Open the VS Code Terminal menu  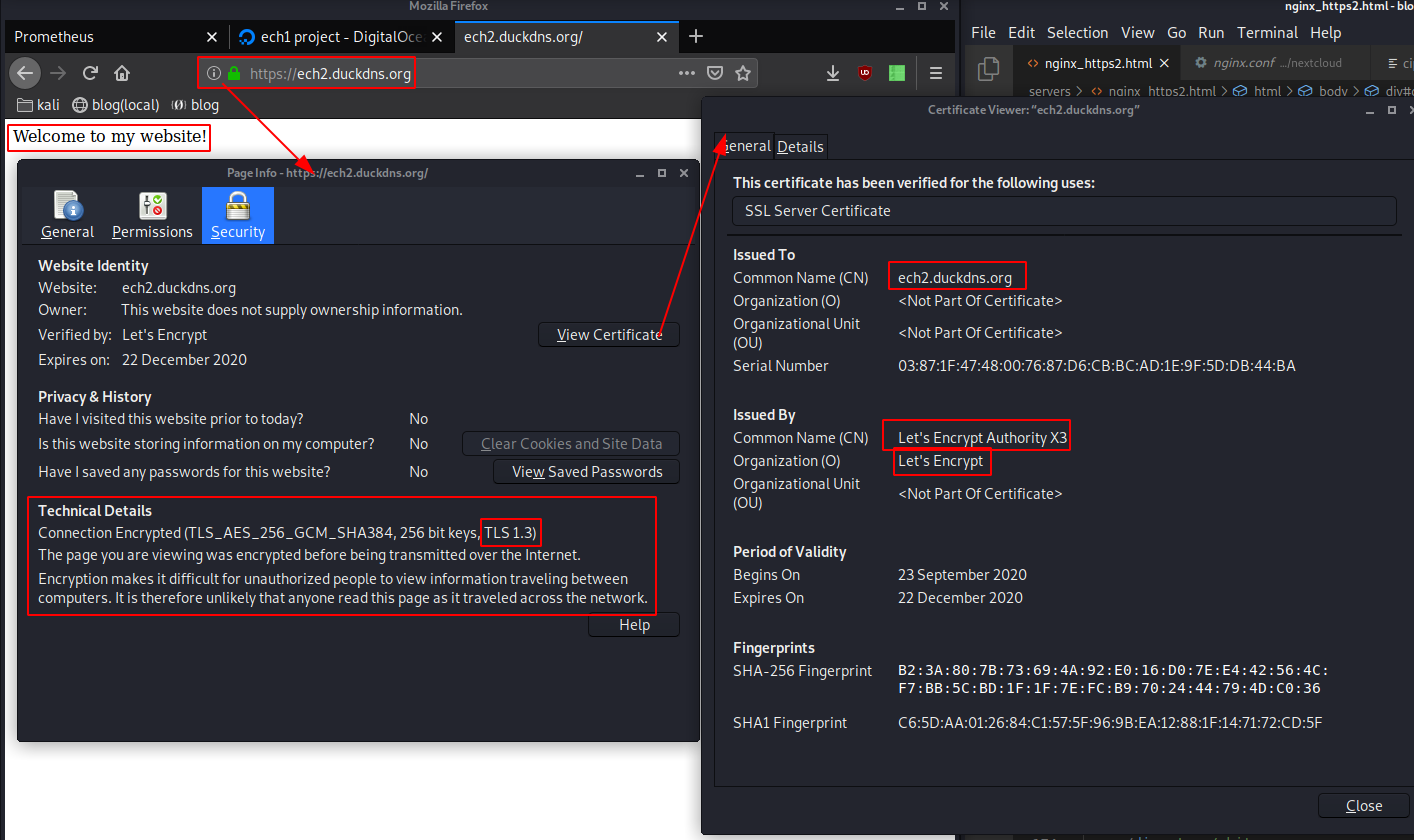click(1267, 33)
